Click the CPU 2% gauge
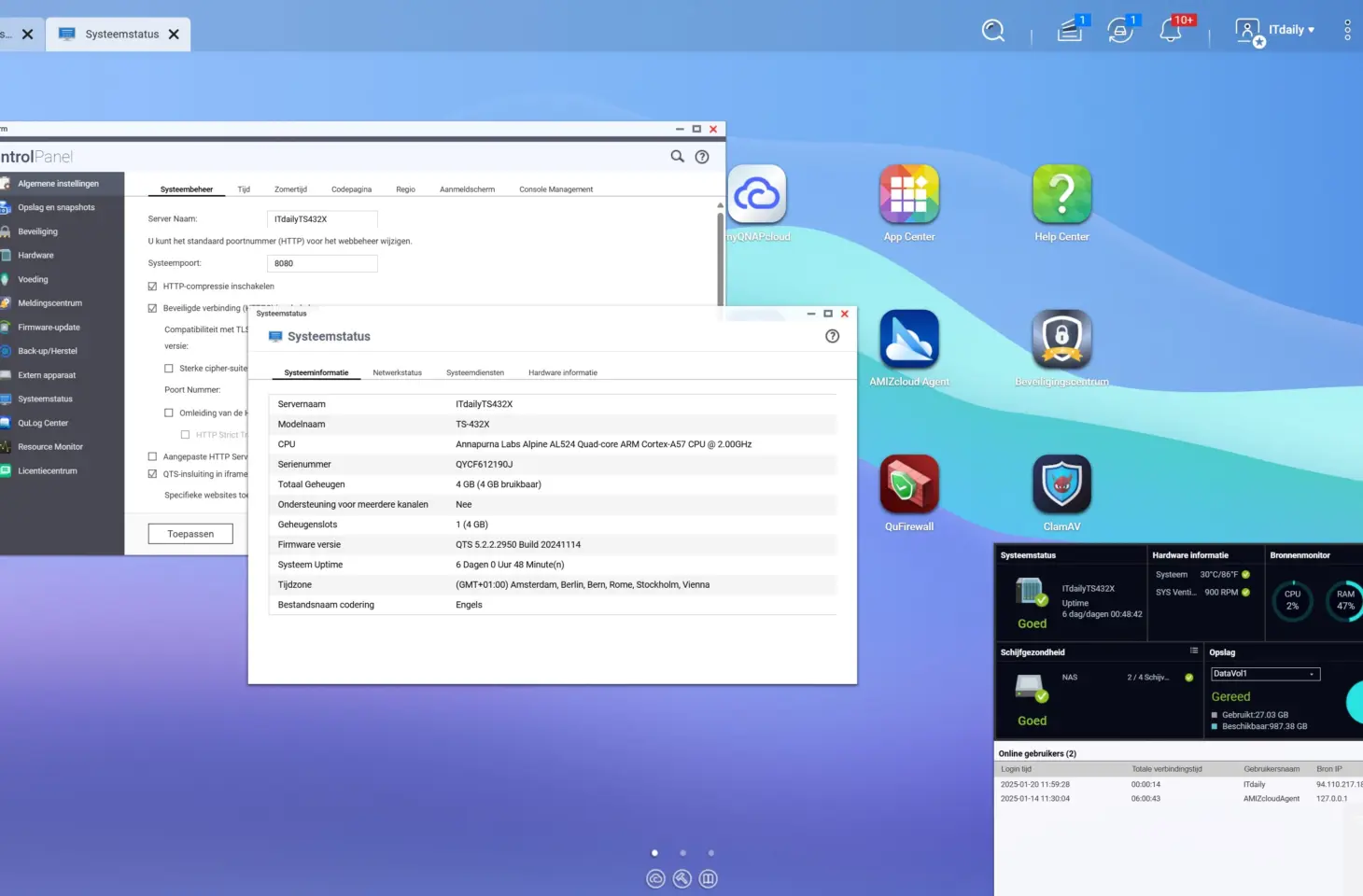 tap(1292, 600)
